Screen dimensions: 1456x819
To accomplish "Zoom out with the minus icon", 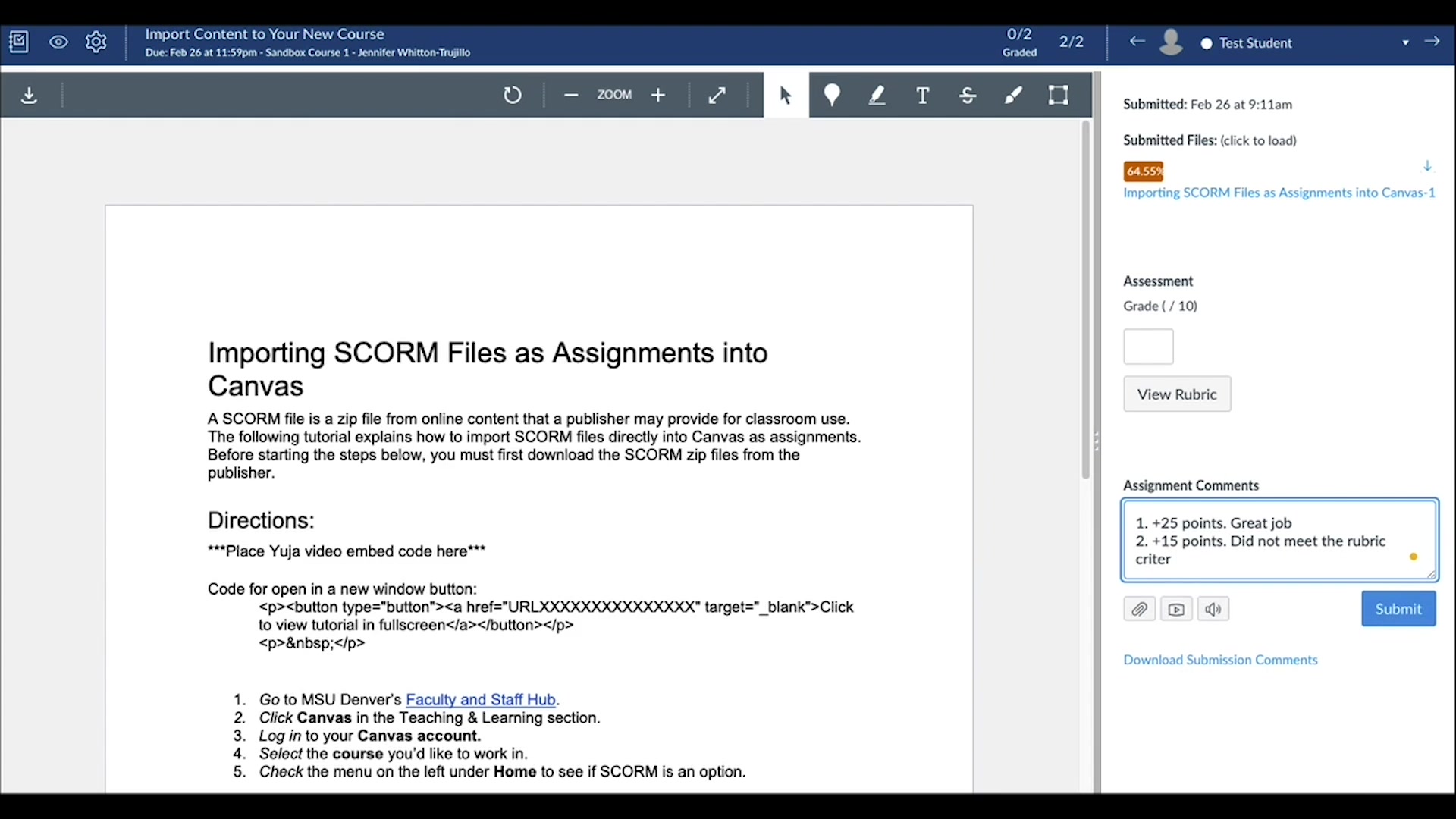I will (x=571, y=96).
